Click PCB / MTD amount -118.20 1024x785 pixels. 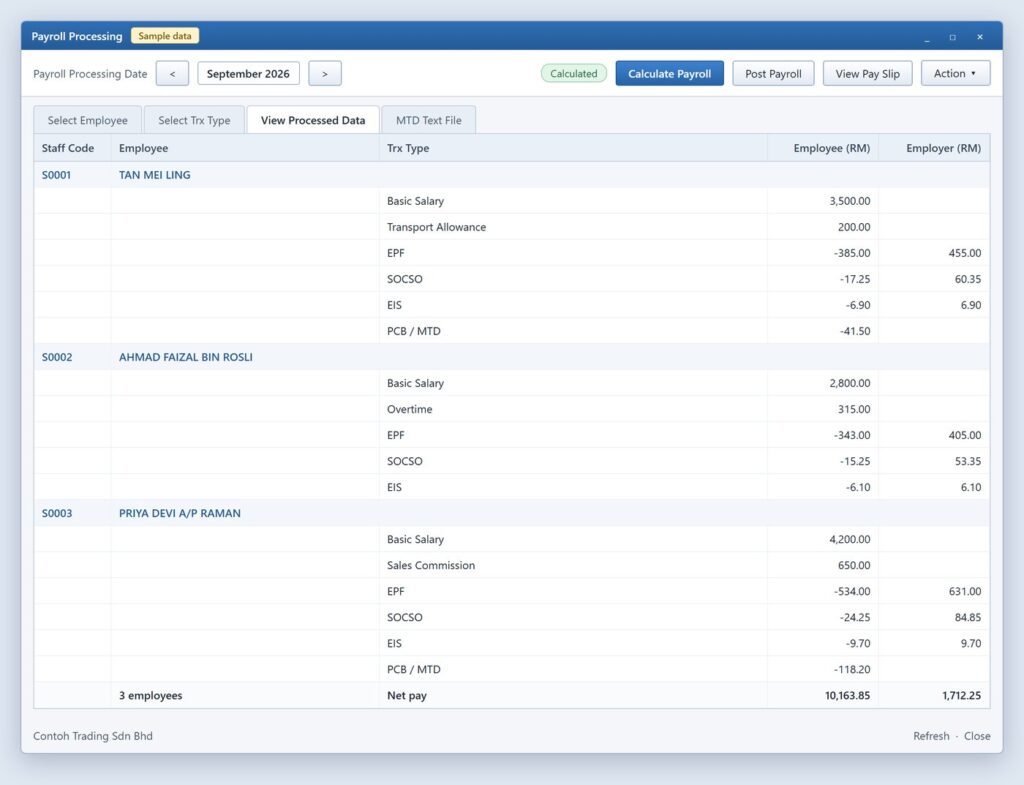coord(852,669)
